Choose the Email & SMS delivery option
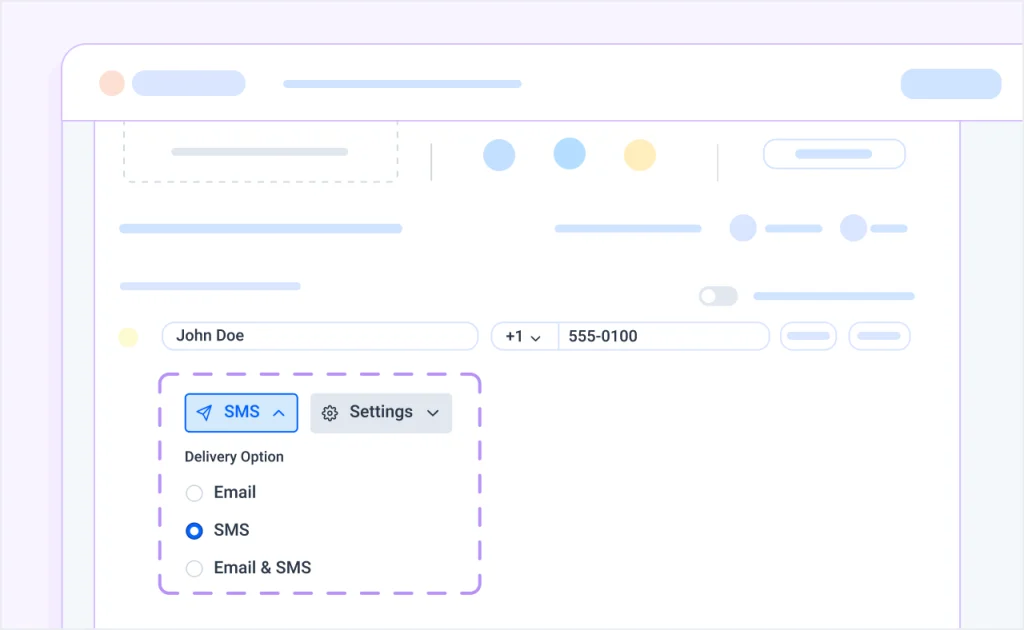The height and width of the screenshot is (630, 1024). click(194, 568)
